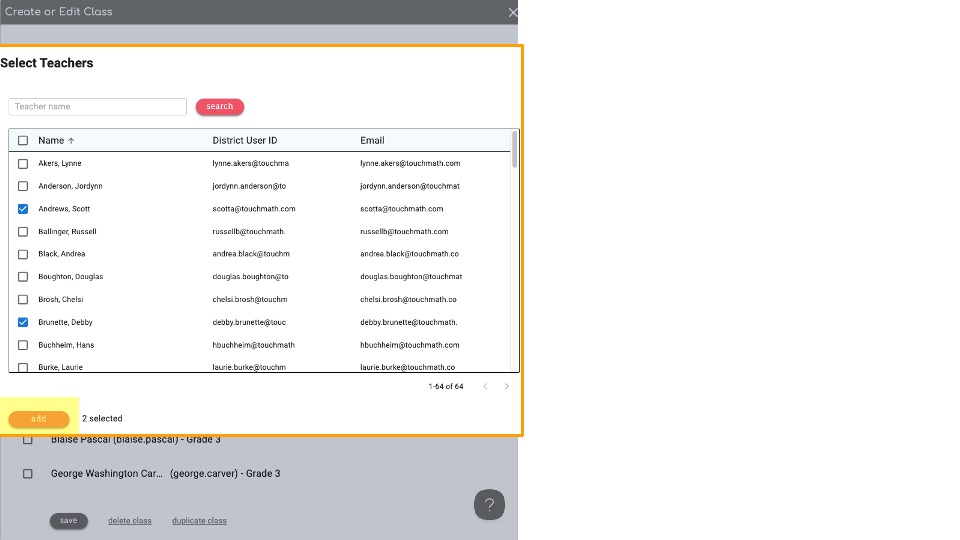Image resolution: width=960 pixels, height=540 pixels.
Task: Select the name Black, Andrea
Action: click(x=62, y=254)
